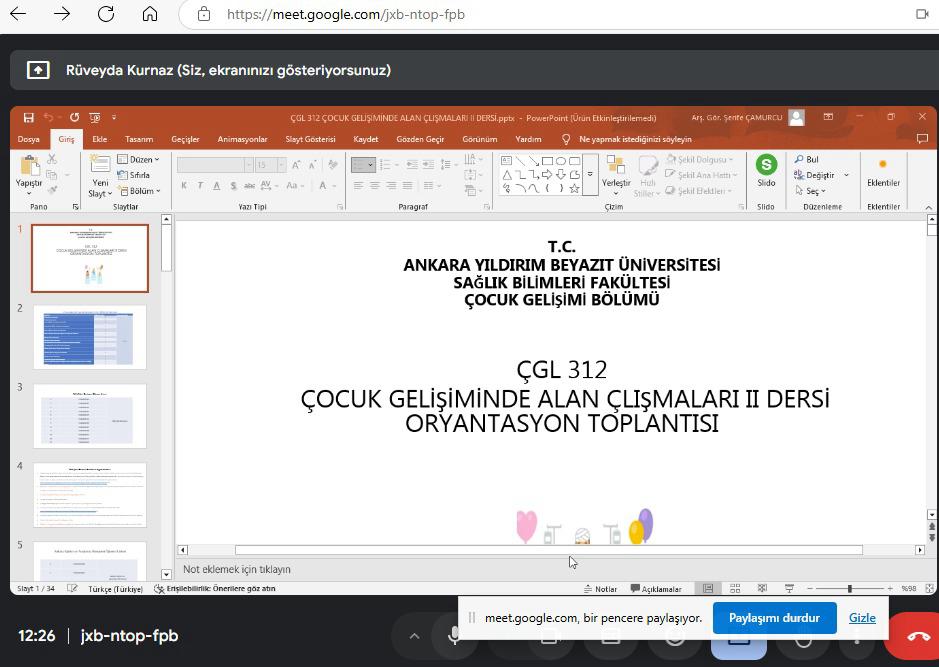939x667 pixels.
Task: Hide the Meet sharing notification via Gizle
Action: (x=861, y=617)
